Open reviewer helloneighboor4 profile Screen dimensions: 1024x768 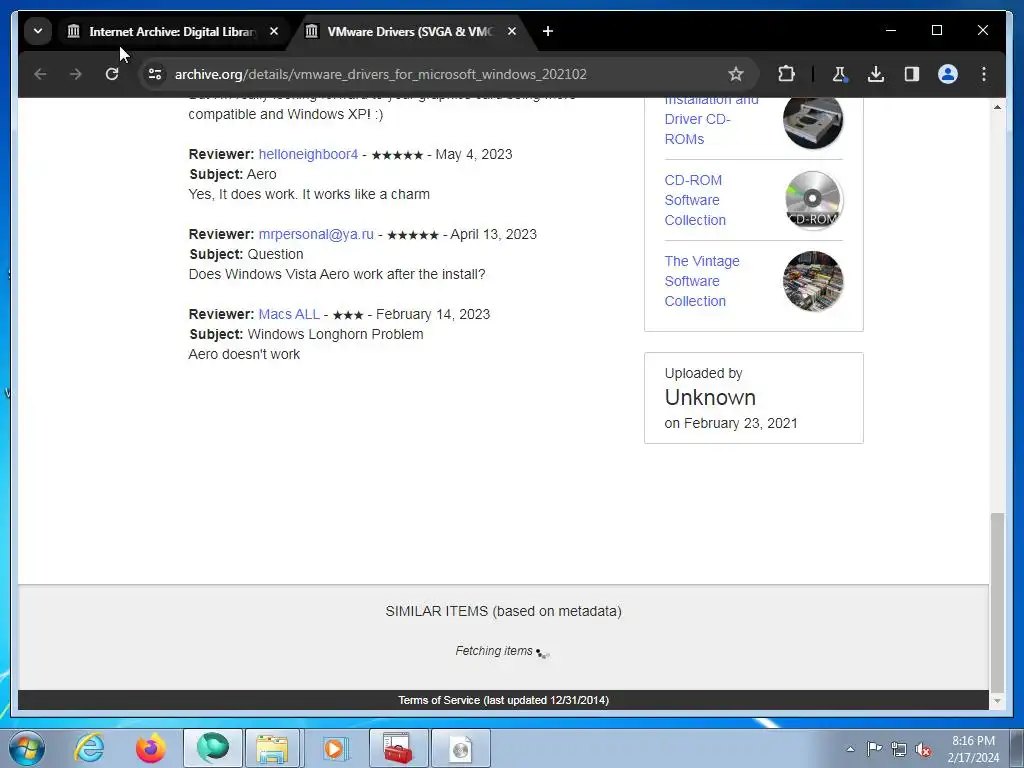coord(308,154)
